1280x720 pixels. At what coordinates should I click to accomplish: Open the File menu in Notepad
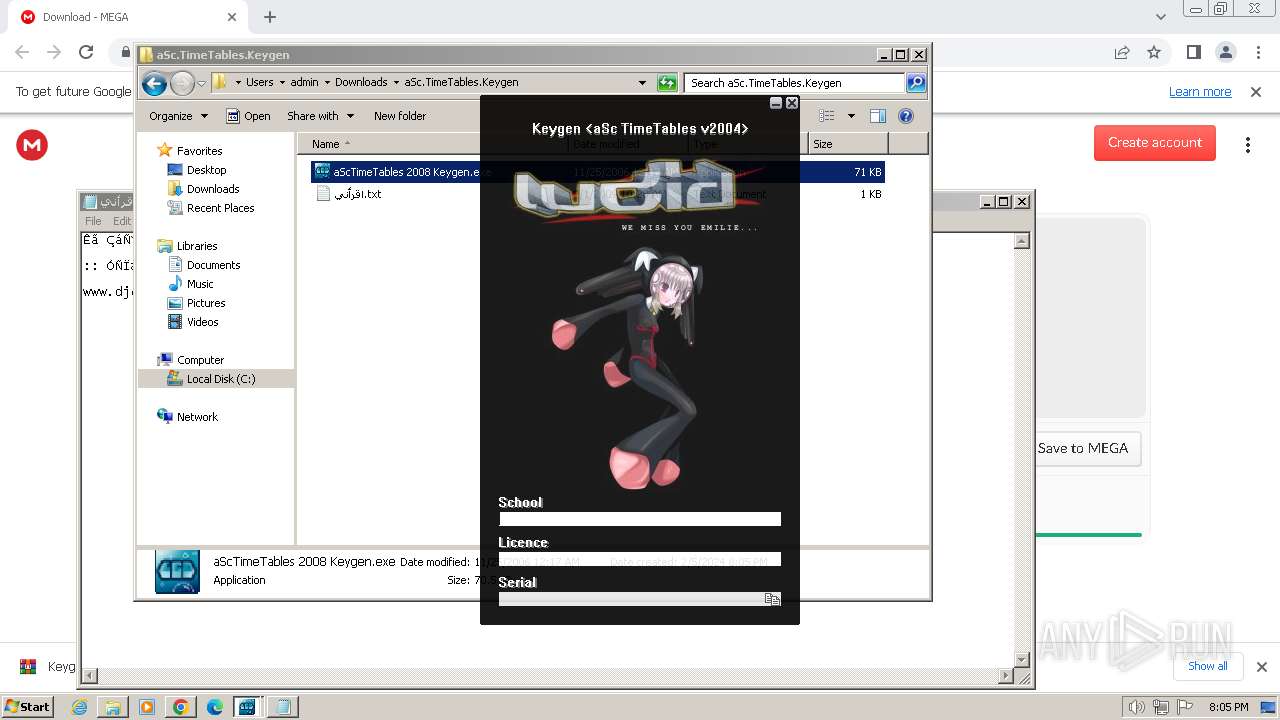tap(93, 221)
